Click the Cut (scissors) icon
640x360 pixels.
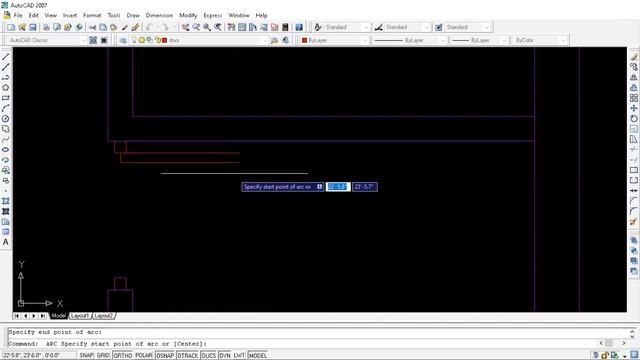pyautogui.click(x=93, y=27)
